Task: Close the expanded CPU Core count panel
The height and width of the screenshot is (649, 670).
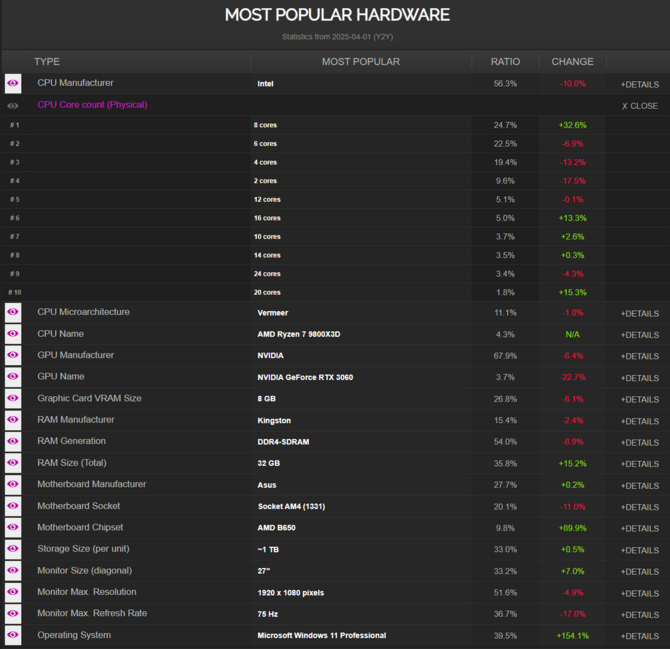Action: (x=640, y=106)
